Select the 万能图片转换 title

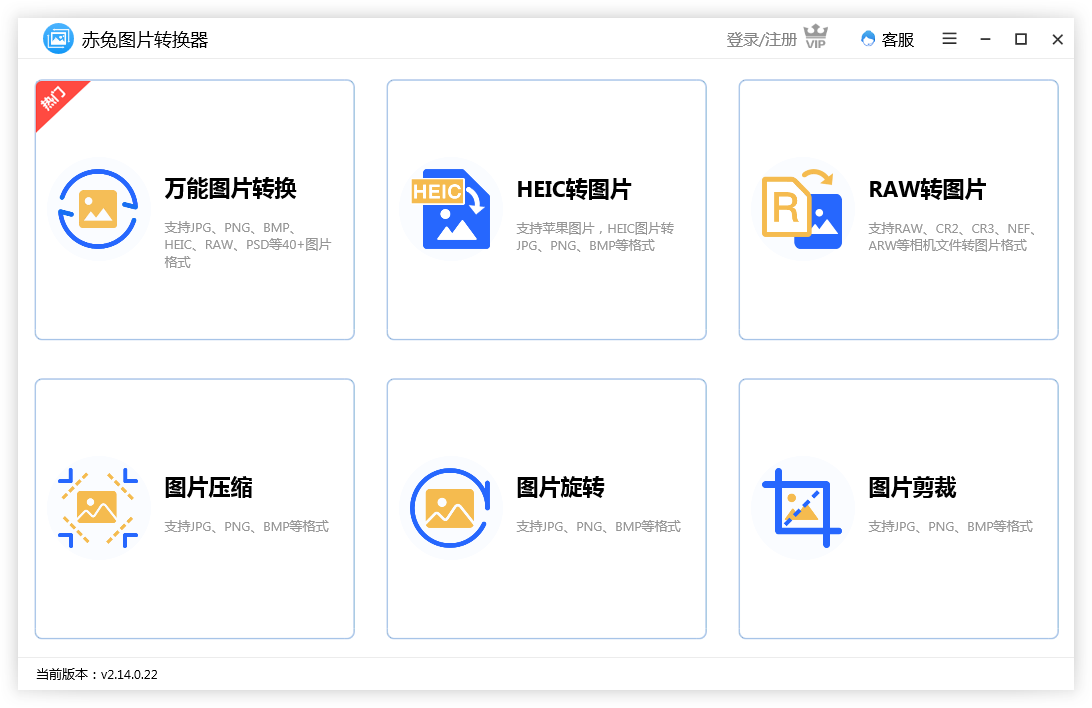tap(231, 189)
